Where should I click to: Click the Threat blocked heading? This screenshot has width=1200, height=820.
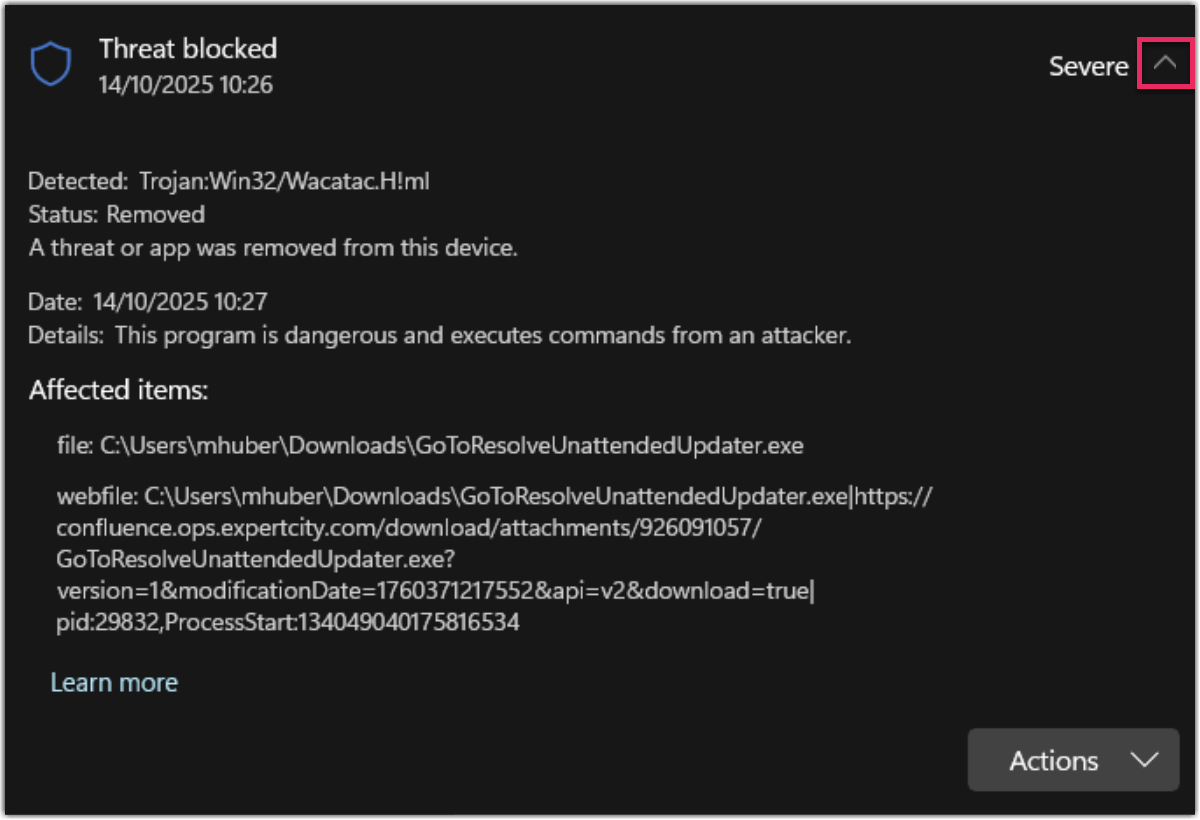(x=188, y=48)
